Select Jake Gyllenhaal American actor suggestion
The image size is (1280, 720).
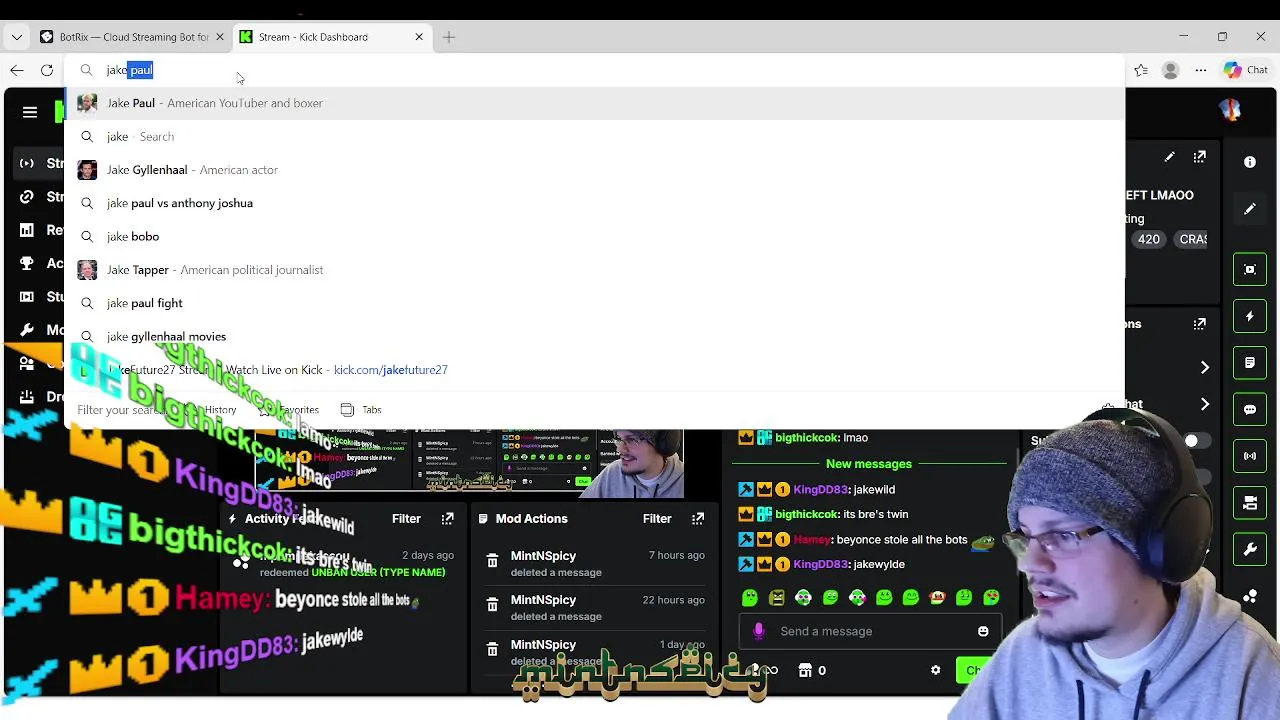(x=594, y=170)
